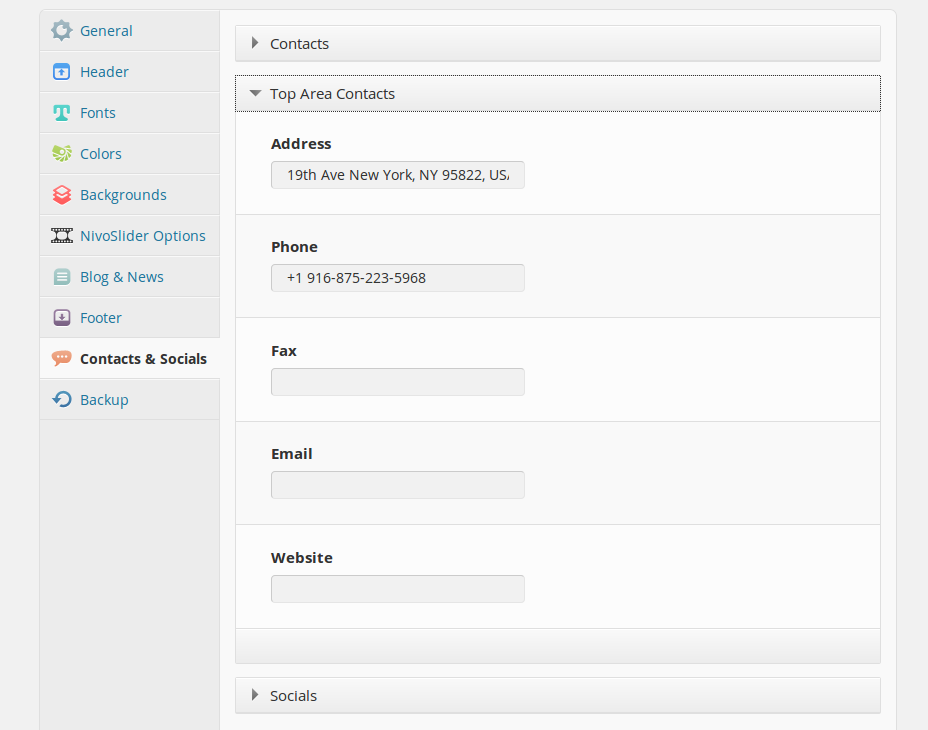Click the Colors palette icon
Image resolution: width=928 pixels, height=730 pixels.
point(62,154)
